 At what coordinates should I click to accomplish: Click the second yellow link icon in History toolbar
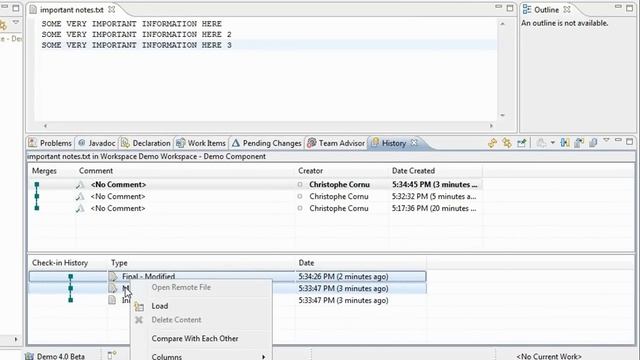[507, 143]
